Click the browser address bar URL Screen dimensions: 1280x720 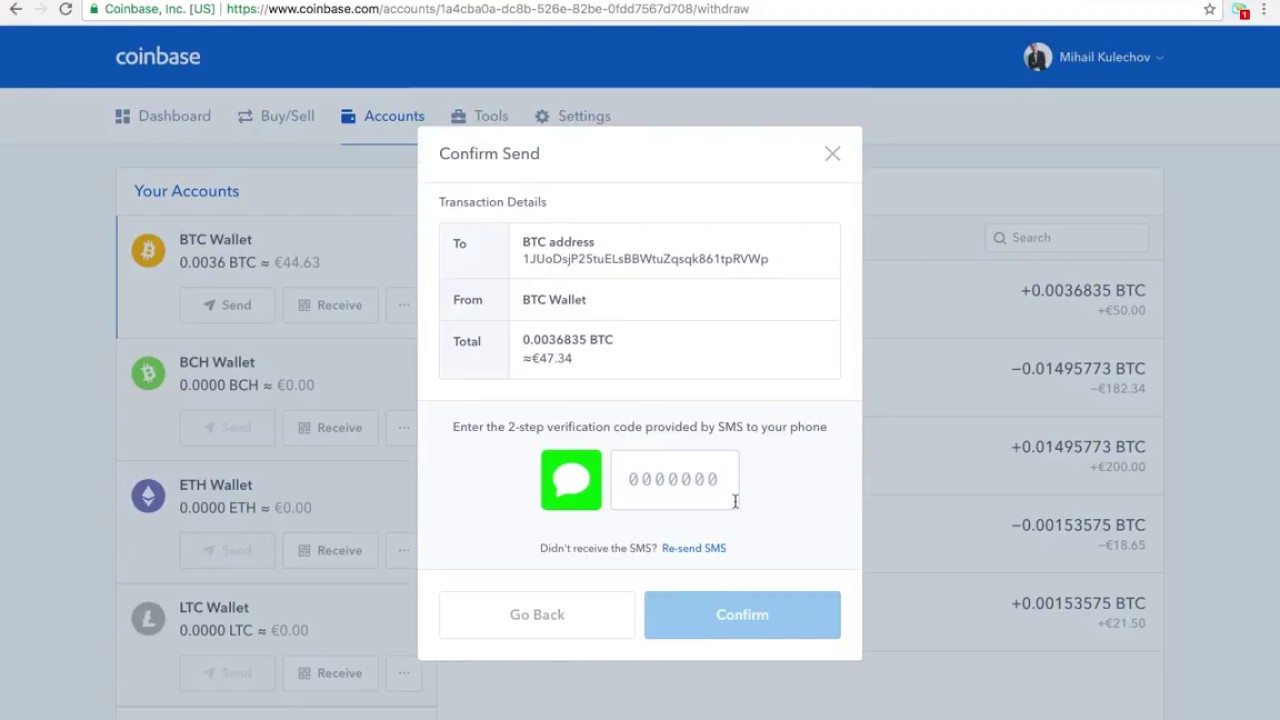point(488,9)
